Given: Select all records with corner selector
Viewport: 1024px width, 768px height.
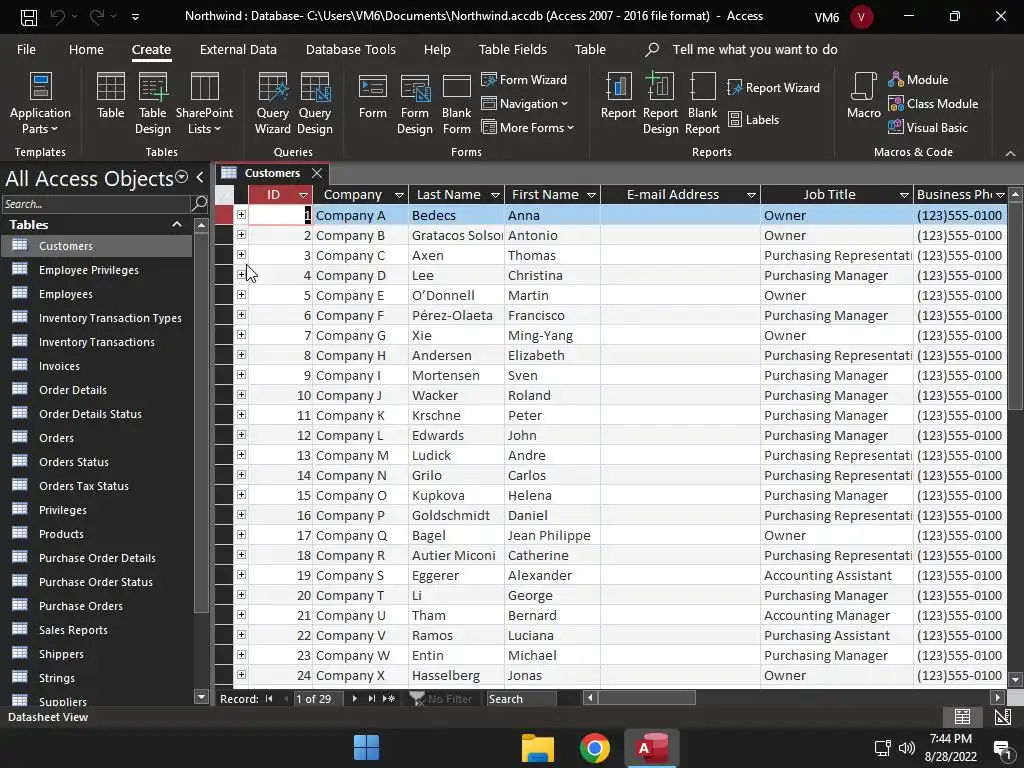Looking at the screenshot, I should click(x=224, y=195).
